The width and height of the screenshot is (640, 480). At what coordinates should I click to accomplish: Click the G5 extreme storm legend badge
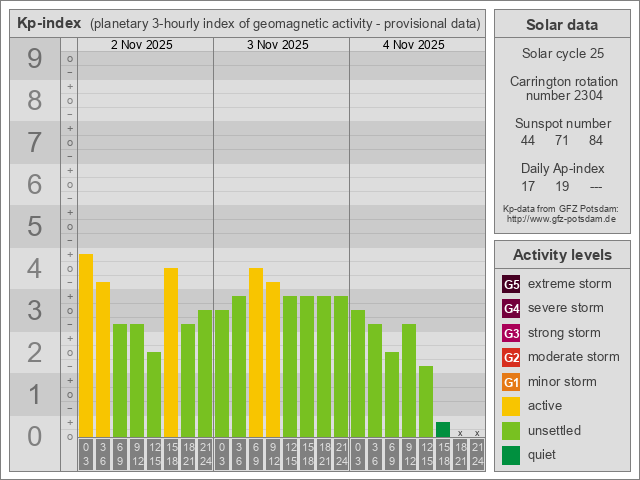pos(511,284)
